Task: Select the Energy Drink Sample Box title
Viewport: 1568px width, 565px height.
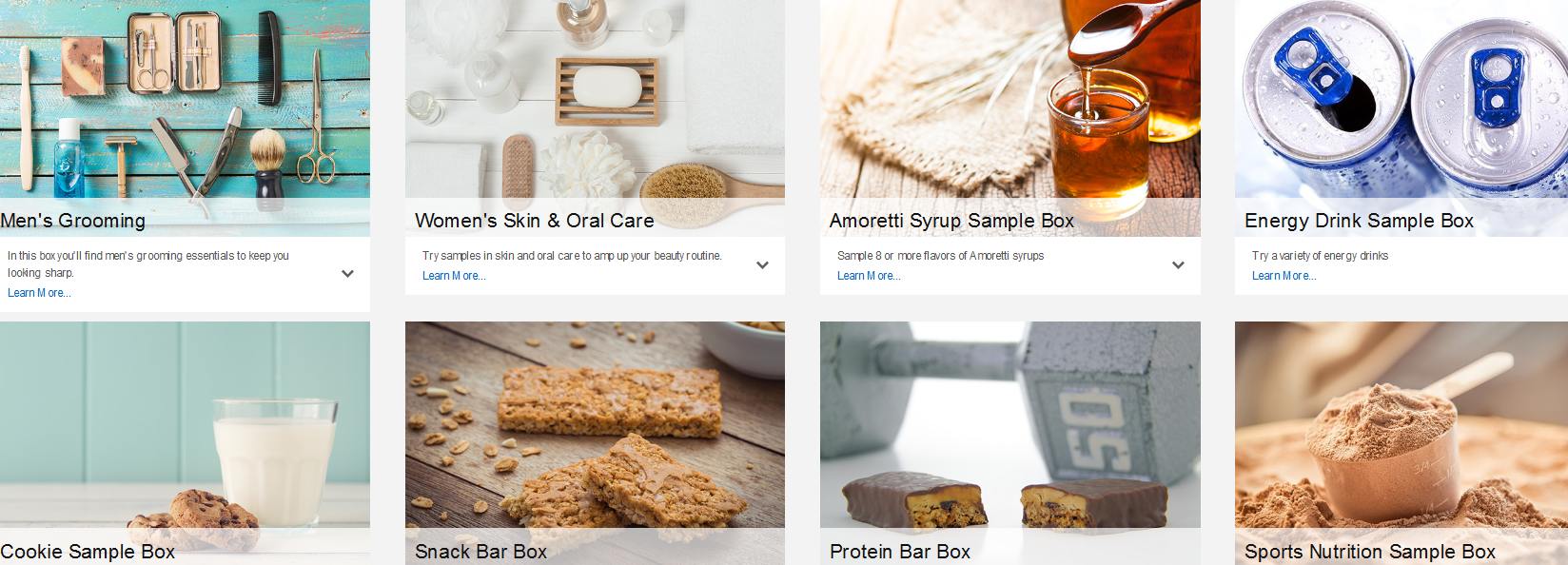Action: pos(1359,221)
